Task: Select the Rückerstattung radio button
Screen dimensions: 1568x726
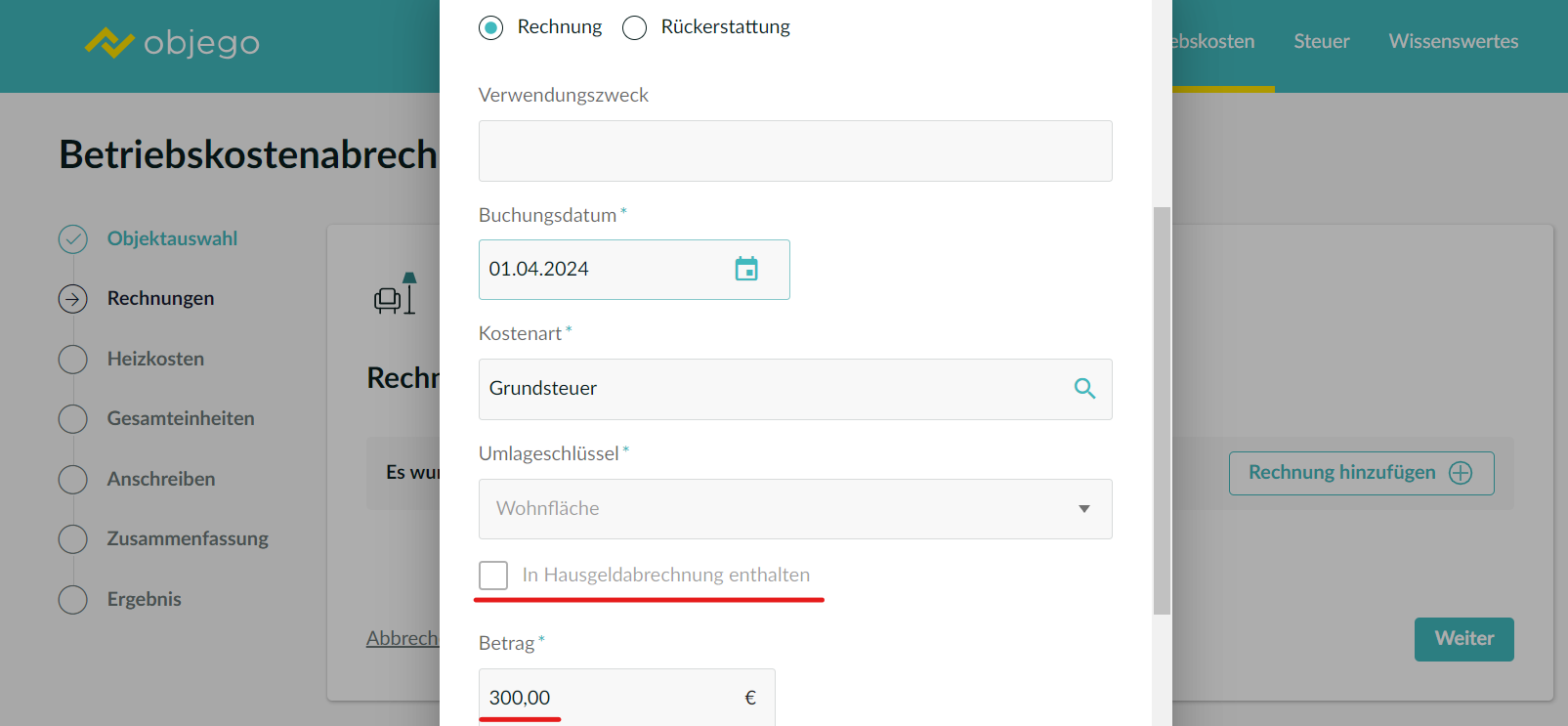Action: (635, 27)
